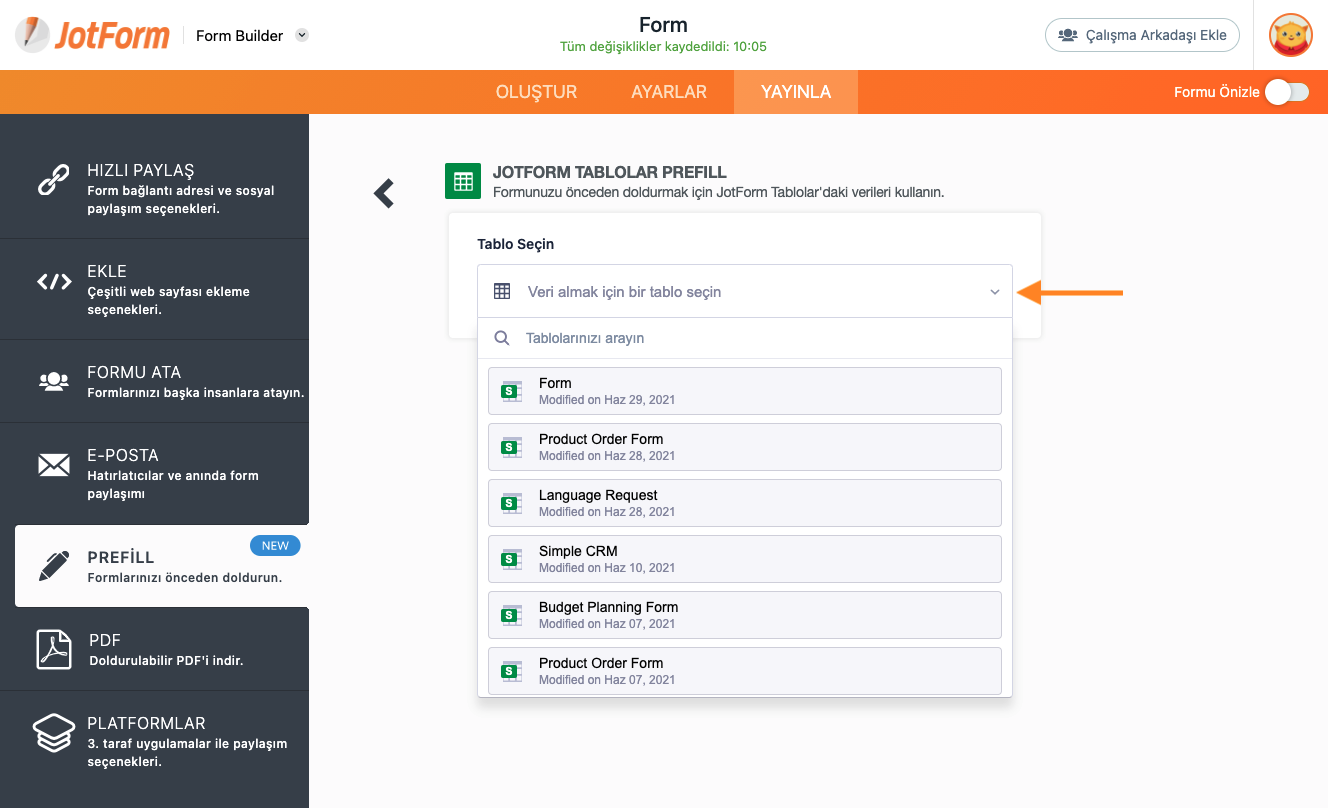This screenshot has height=808, width=1328.
Task: Click the Form title at top
Action: pyautogui.click(x=663, y=25)
